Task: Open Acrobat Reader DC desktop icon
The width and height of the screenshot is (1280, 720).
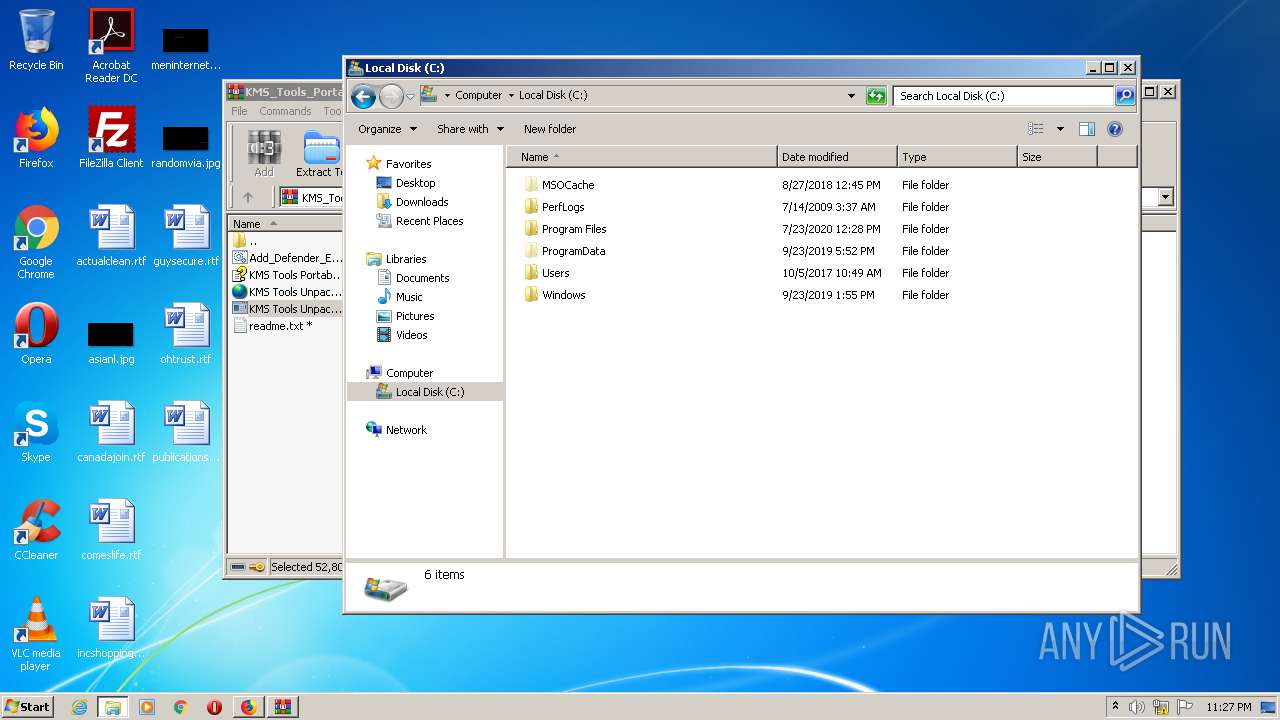Action: point(111,46)
